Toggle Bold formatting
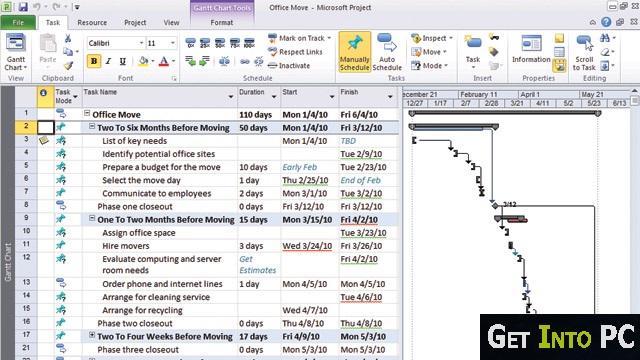Screen dimensions: 640x360 [x=94, y=61]
